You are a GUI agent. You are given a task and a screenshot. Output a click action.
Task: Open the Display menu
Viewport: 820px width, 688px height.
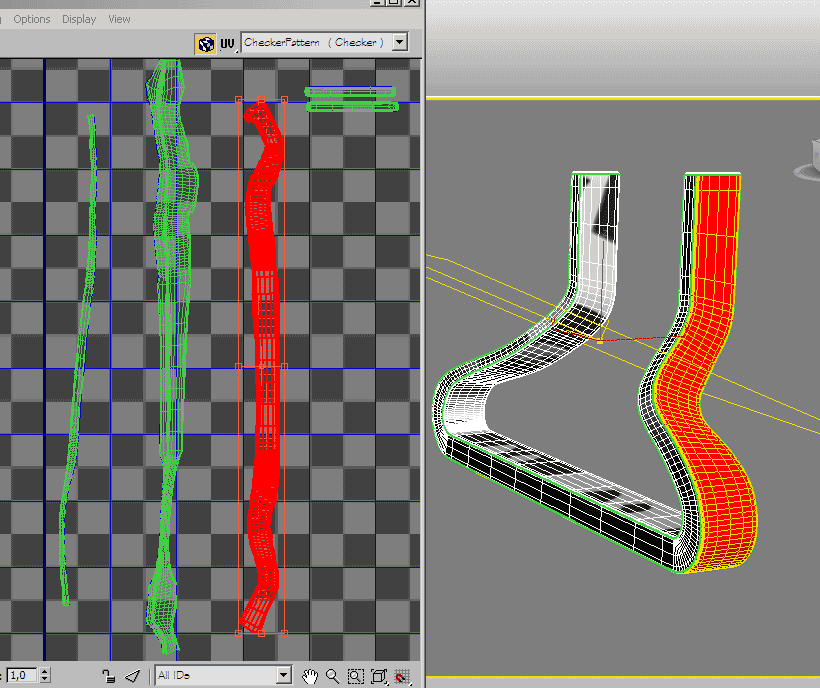click(x=79, y=19)
